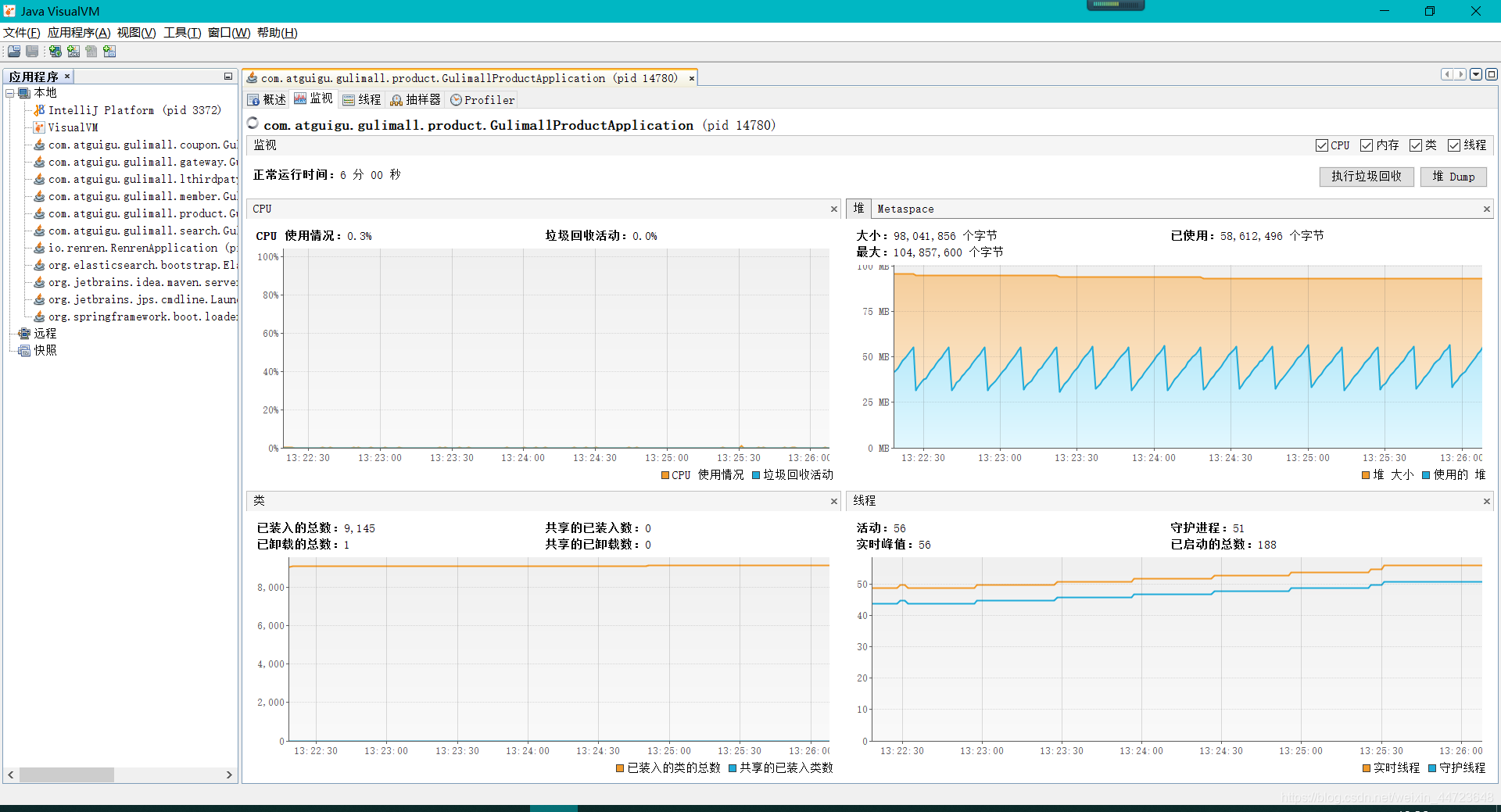Click the 本地 (Local) computer icon
Viewport: 1501px width, 812px height.
24,93
